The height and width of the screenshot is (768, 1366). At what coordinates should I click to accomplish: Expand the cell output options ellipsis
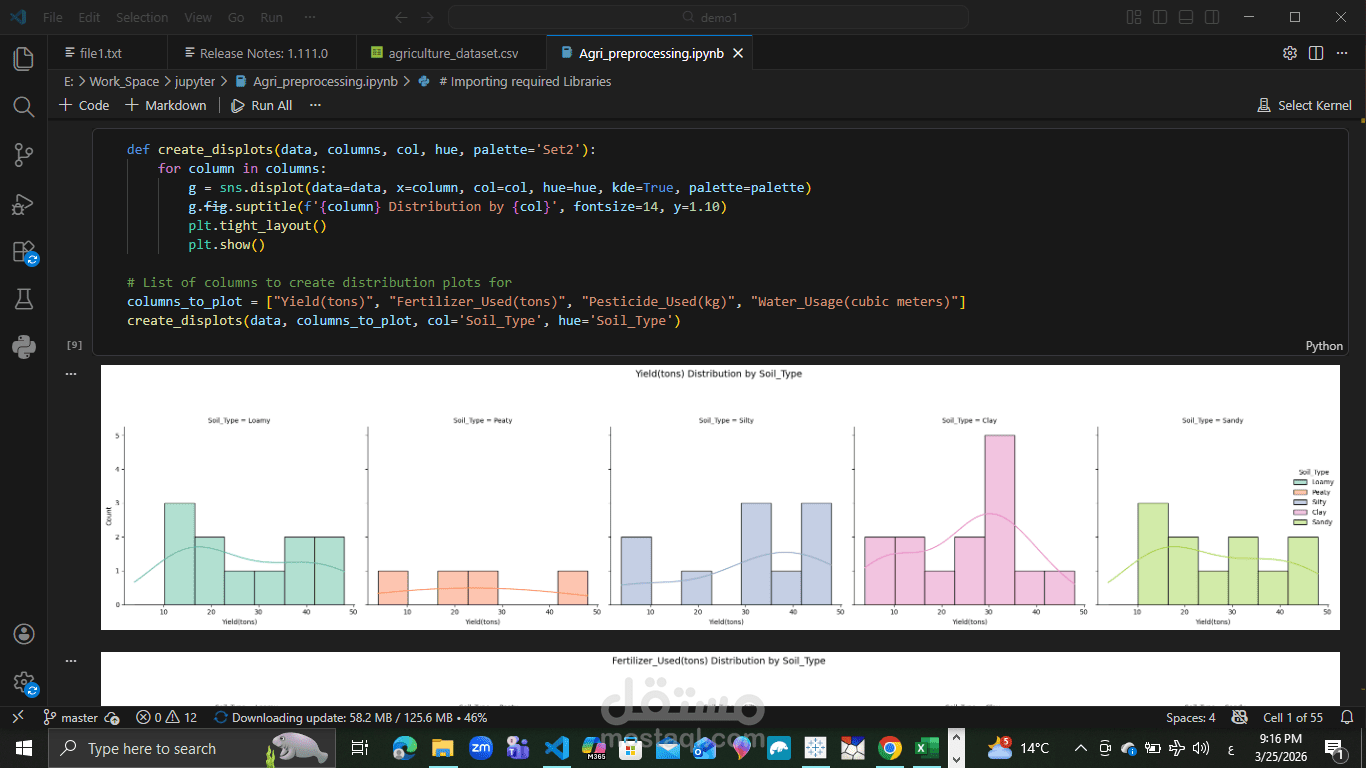[71, 373]
